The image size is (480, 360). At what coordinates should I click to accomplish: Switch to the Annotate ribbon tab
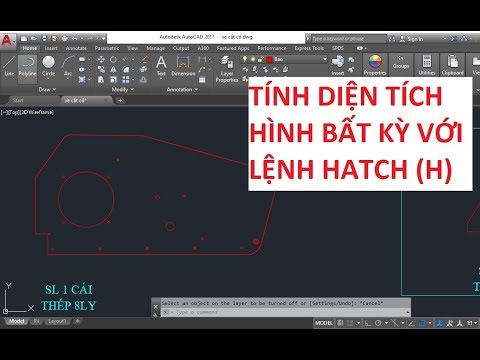pyautogui.click(x=76, y=48)
